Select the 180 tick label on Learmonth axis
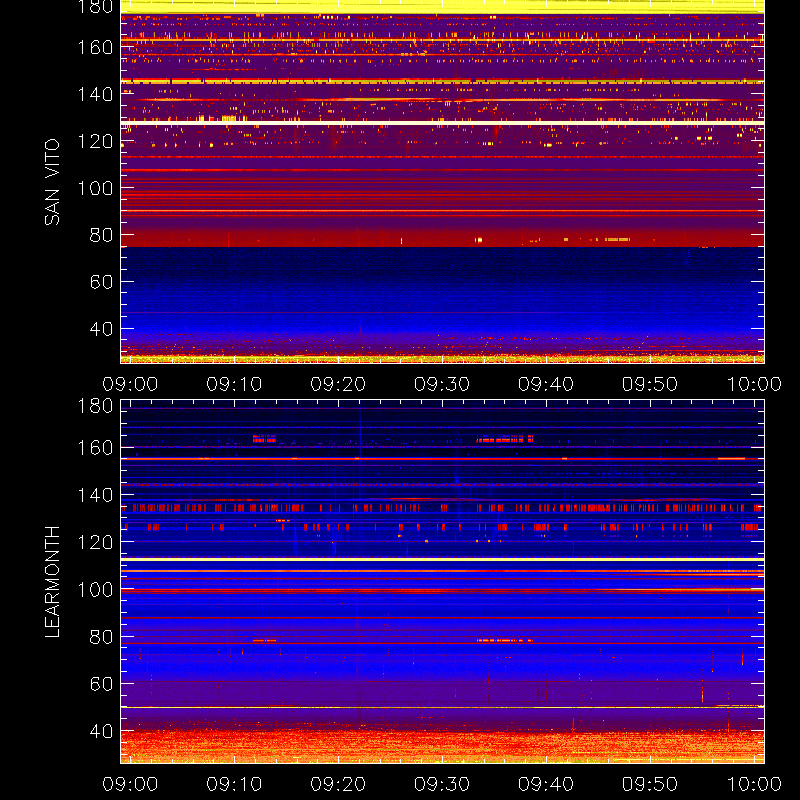The width and height of the screenshot is (800, 800). coord(95,406)
